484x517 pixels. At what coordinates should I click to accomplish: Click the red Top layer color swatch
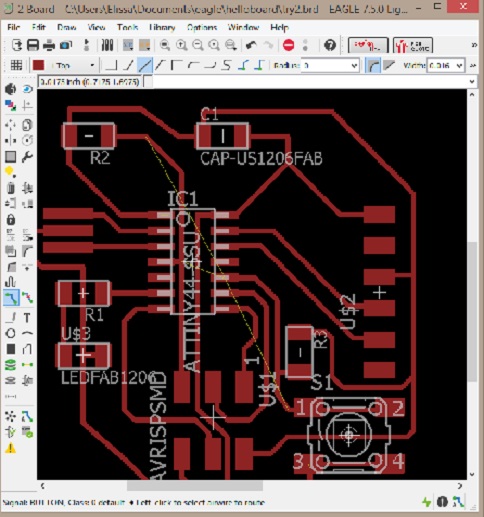coord(39,65)
